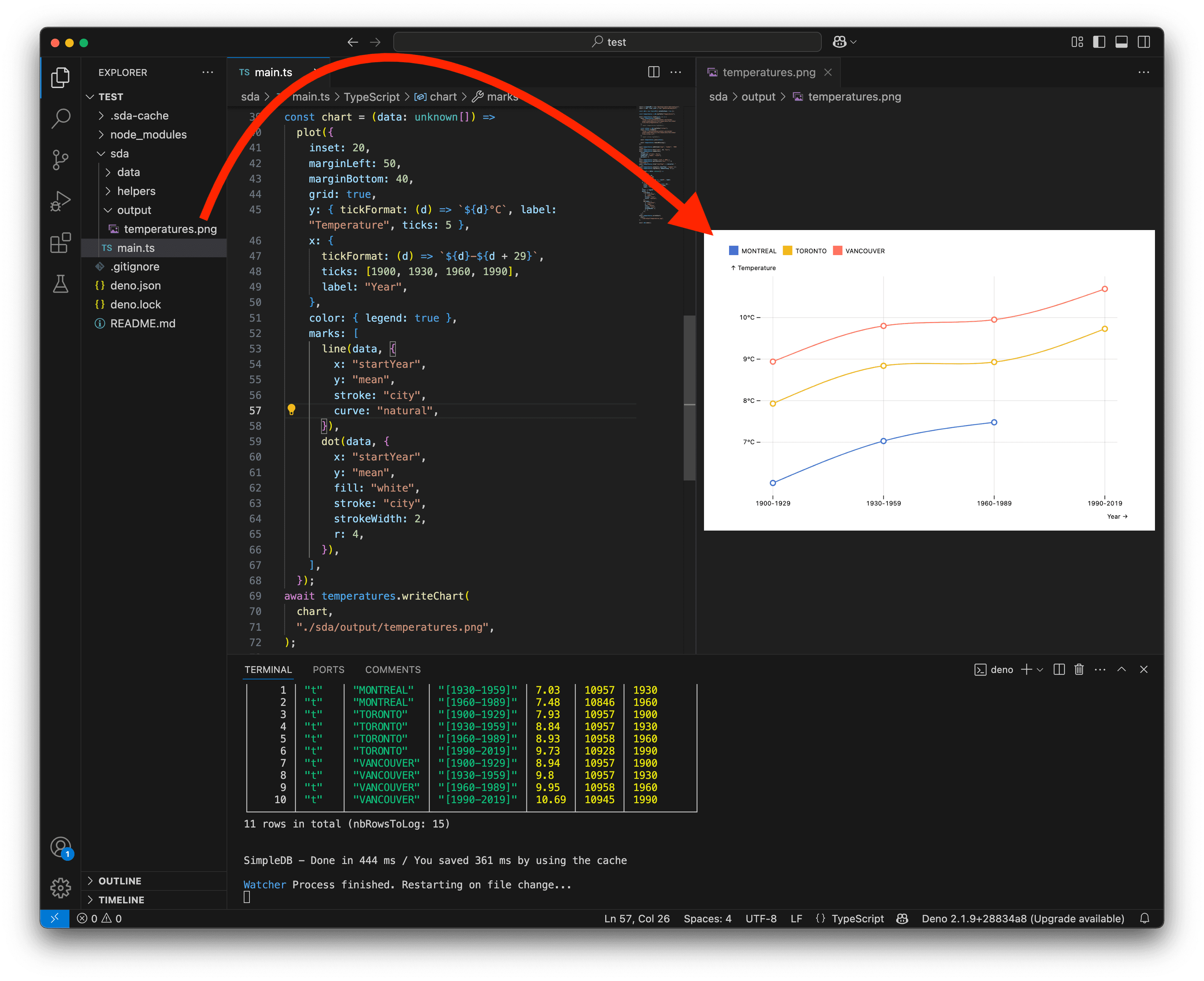Open terminal panel more actions
Viewport: 1204px width, 981px height.
(x=1100, y=669)
